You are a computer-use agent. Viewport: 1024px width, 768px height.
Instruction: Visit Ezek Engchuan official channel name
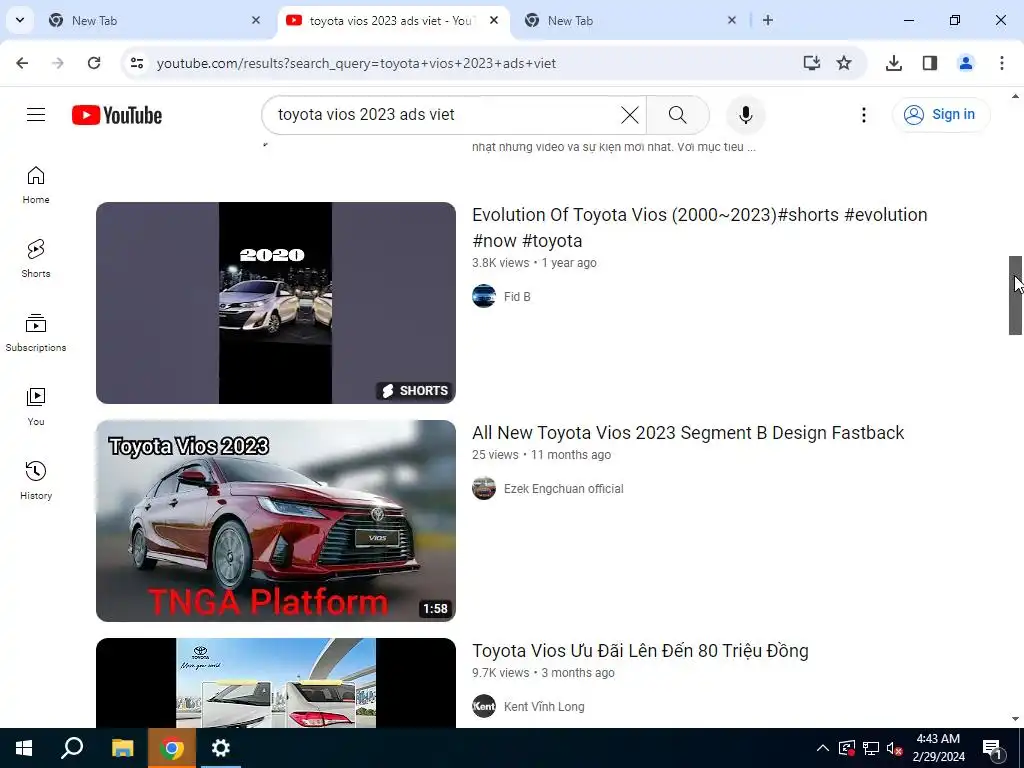pos(564,488)
